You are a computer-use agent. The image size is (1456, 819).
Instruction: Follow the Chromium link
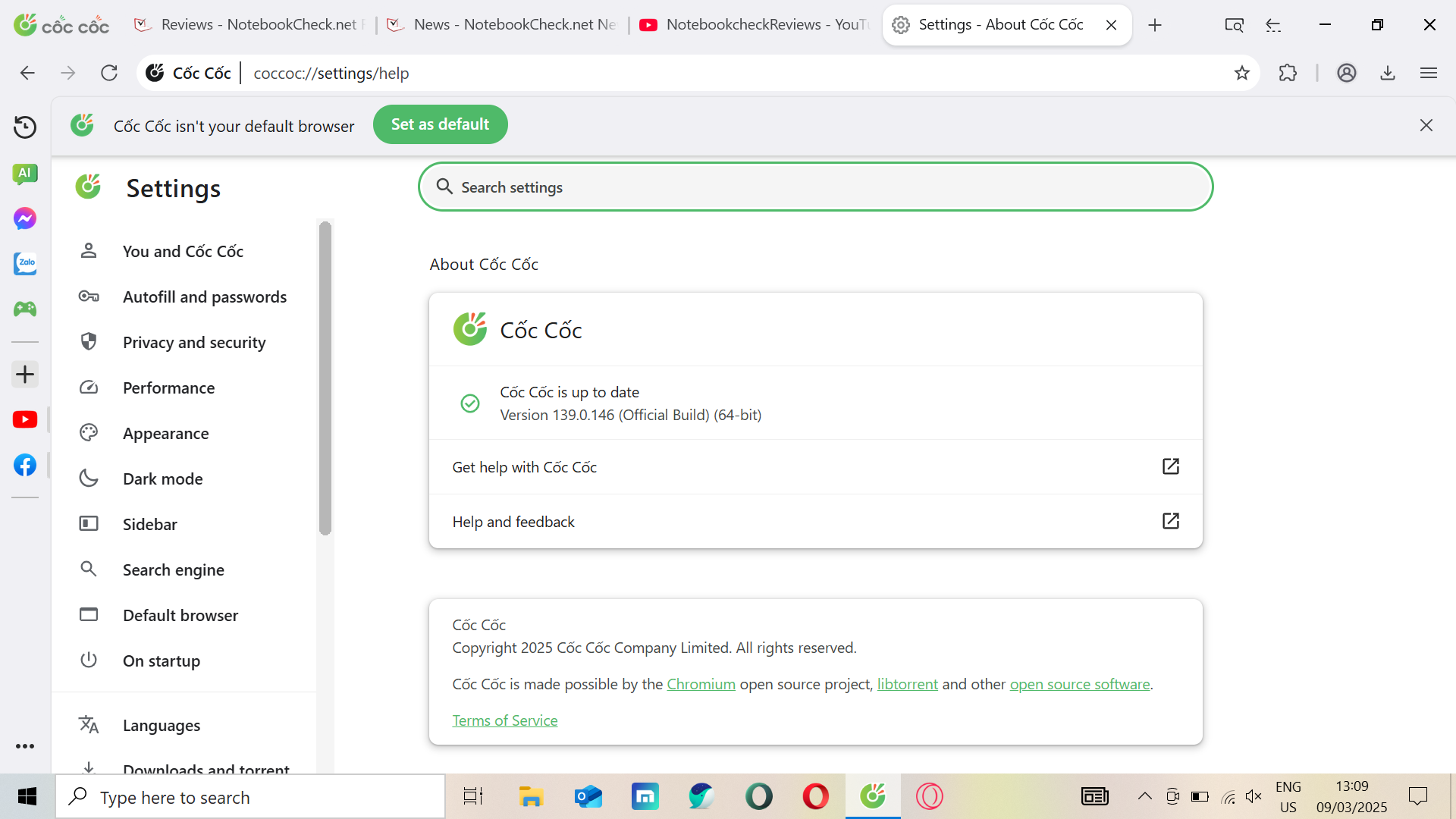[x=701, y=684]
